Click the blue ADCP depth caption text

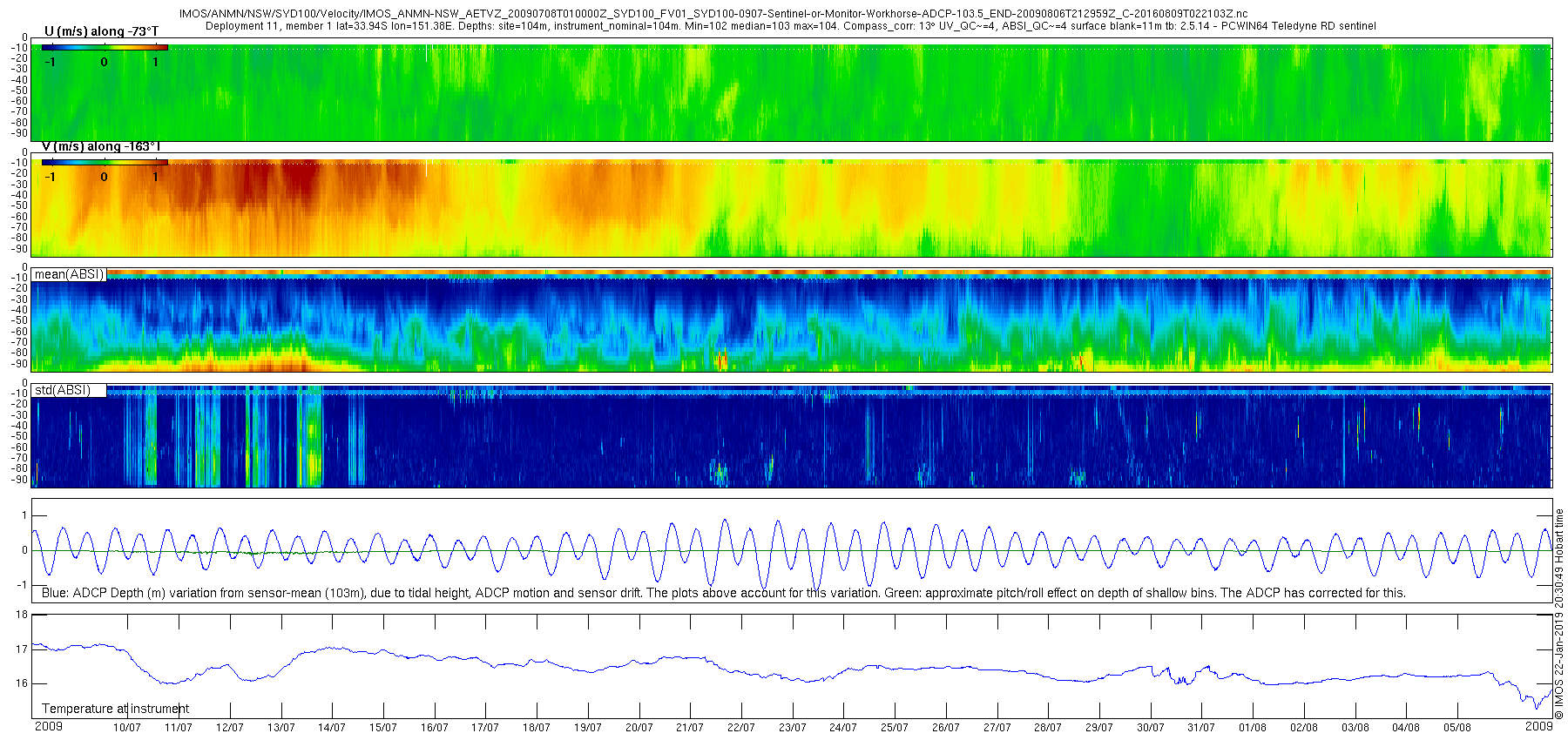723,593
